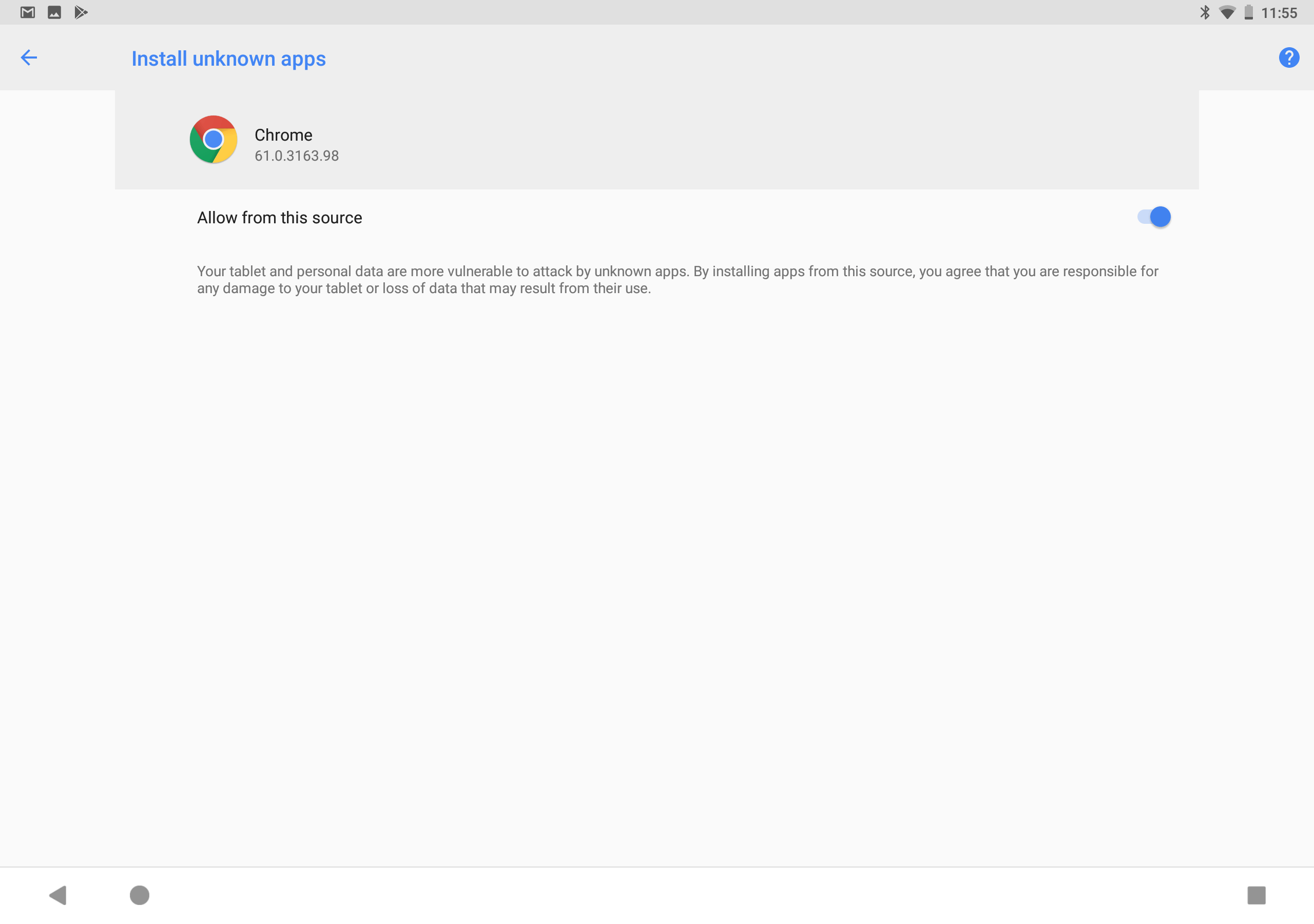Tap the Install unknown apps title
This screenshot has width=1314, height=924.
coord(228,59)
